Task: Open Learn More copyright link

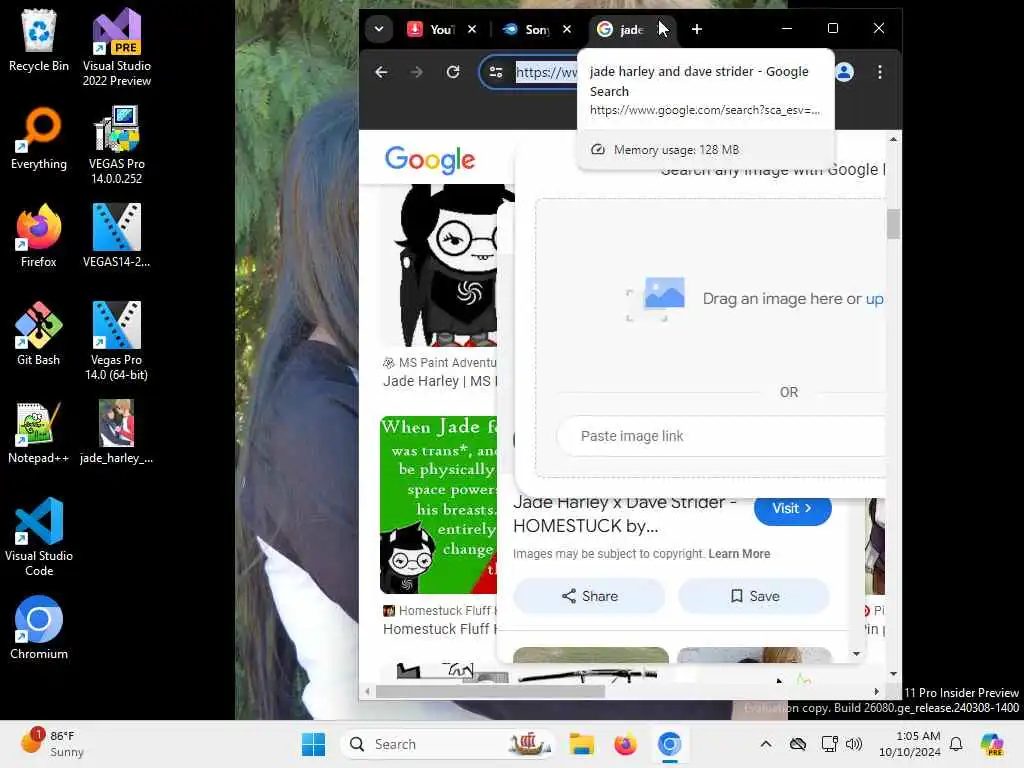Action: pos(739,554)
